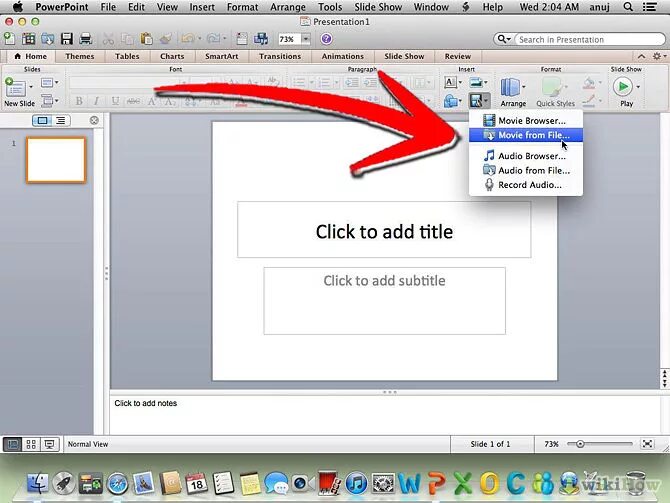The height and width of the screenshot is (503, 670).
Task: Click Insert Text Box icon
Action: [x=450, y=82]
